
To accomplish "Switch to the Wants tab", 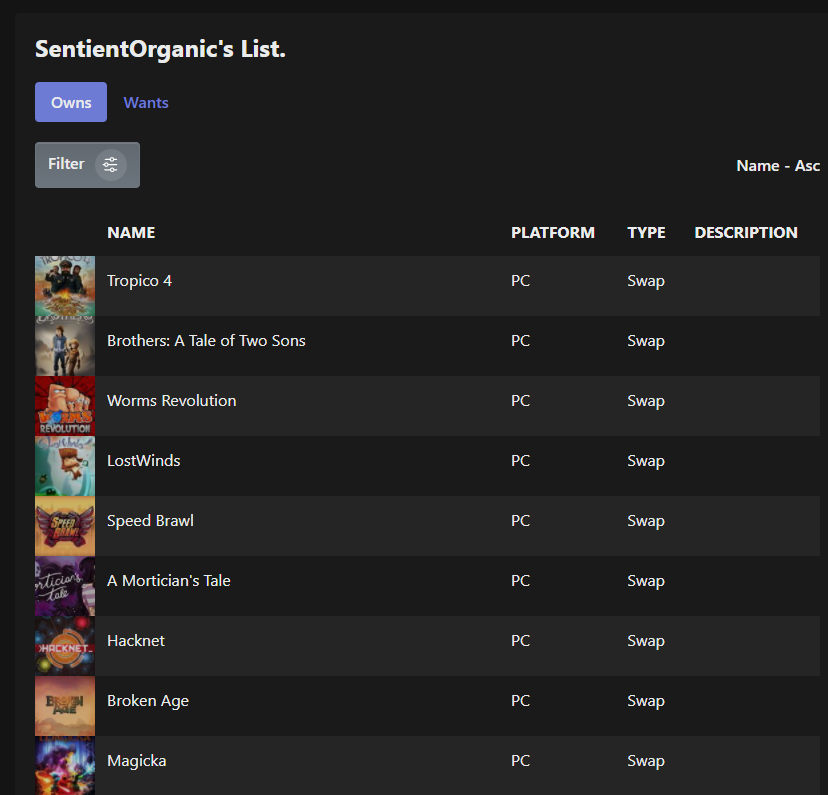I will [x=146, y=102].
